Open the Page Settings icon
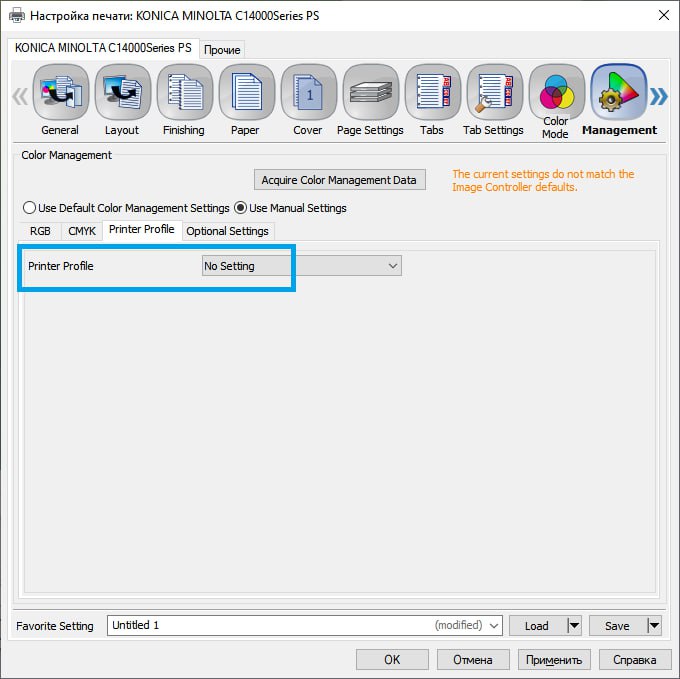Image resolution: width=680 pixels, height=679 pixels. pyautogui.click(x=371, y=92)
